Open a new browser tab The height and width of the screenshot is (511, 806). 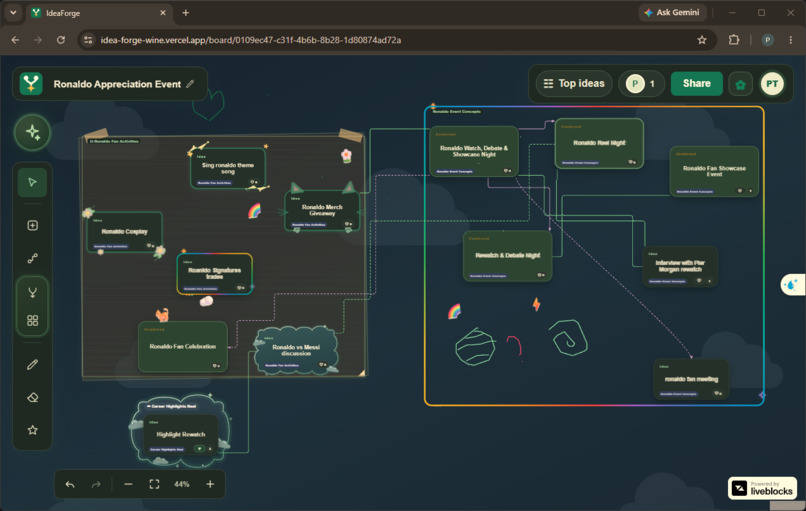[186, 12]
